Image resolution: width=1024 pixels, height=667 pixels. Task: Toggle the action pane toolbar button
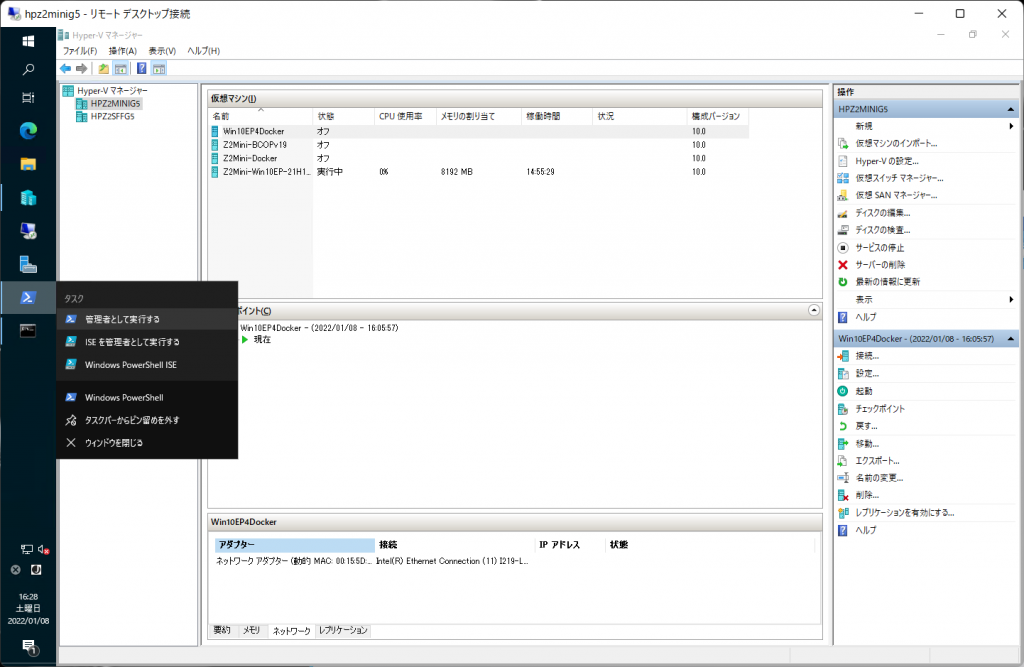[x=159, y=69]
